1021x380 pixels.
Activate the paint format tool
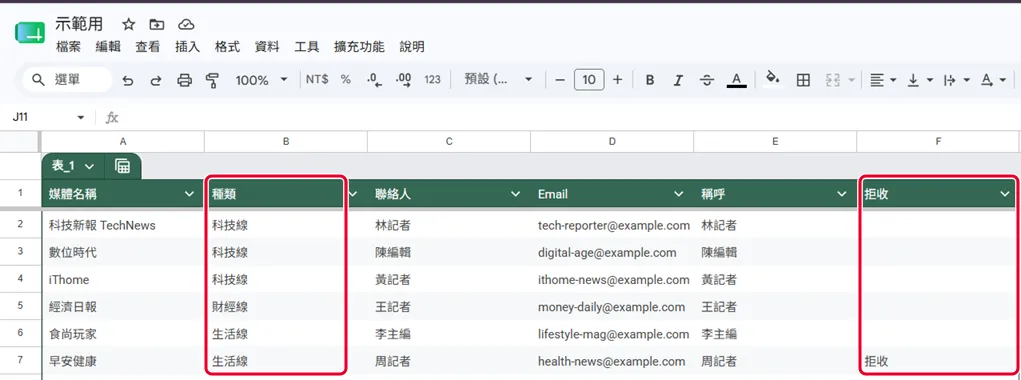point(212,80)
